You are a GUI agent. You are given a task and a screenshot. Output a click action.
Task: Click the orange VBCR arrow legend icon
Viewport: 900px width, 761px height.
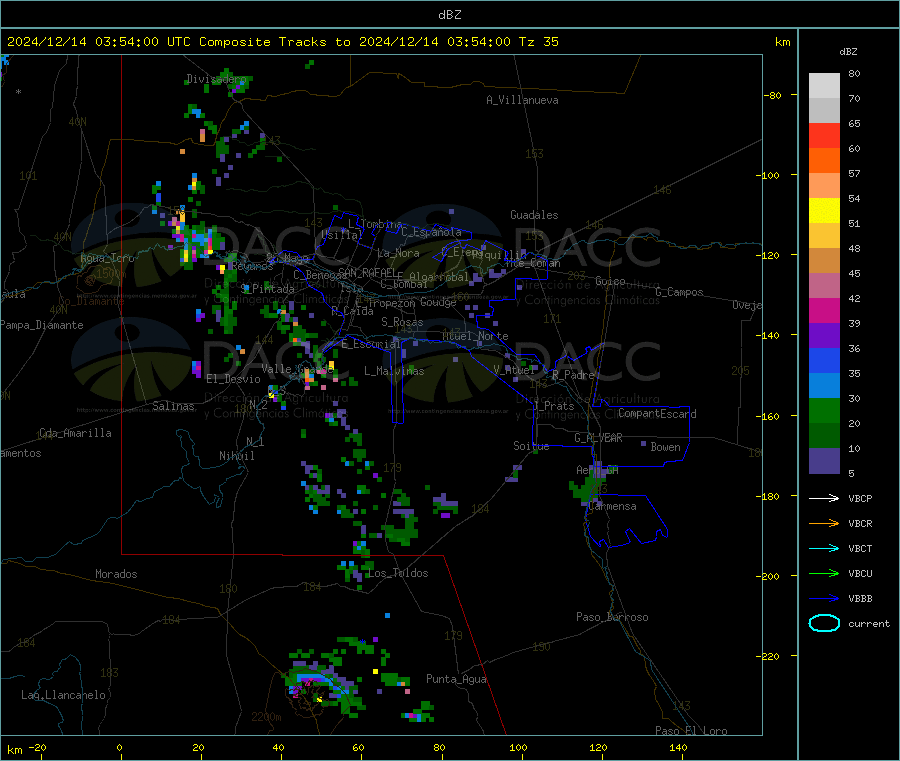[824, 523]
